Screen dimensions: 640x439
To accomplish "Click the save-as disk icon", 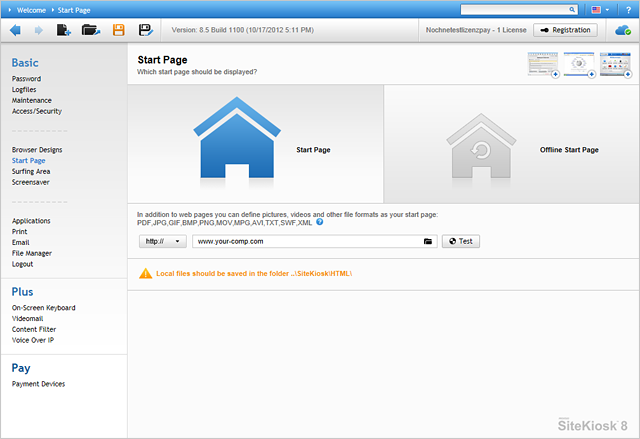I will pos(145,30).
